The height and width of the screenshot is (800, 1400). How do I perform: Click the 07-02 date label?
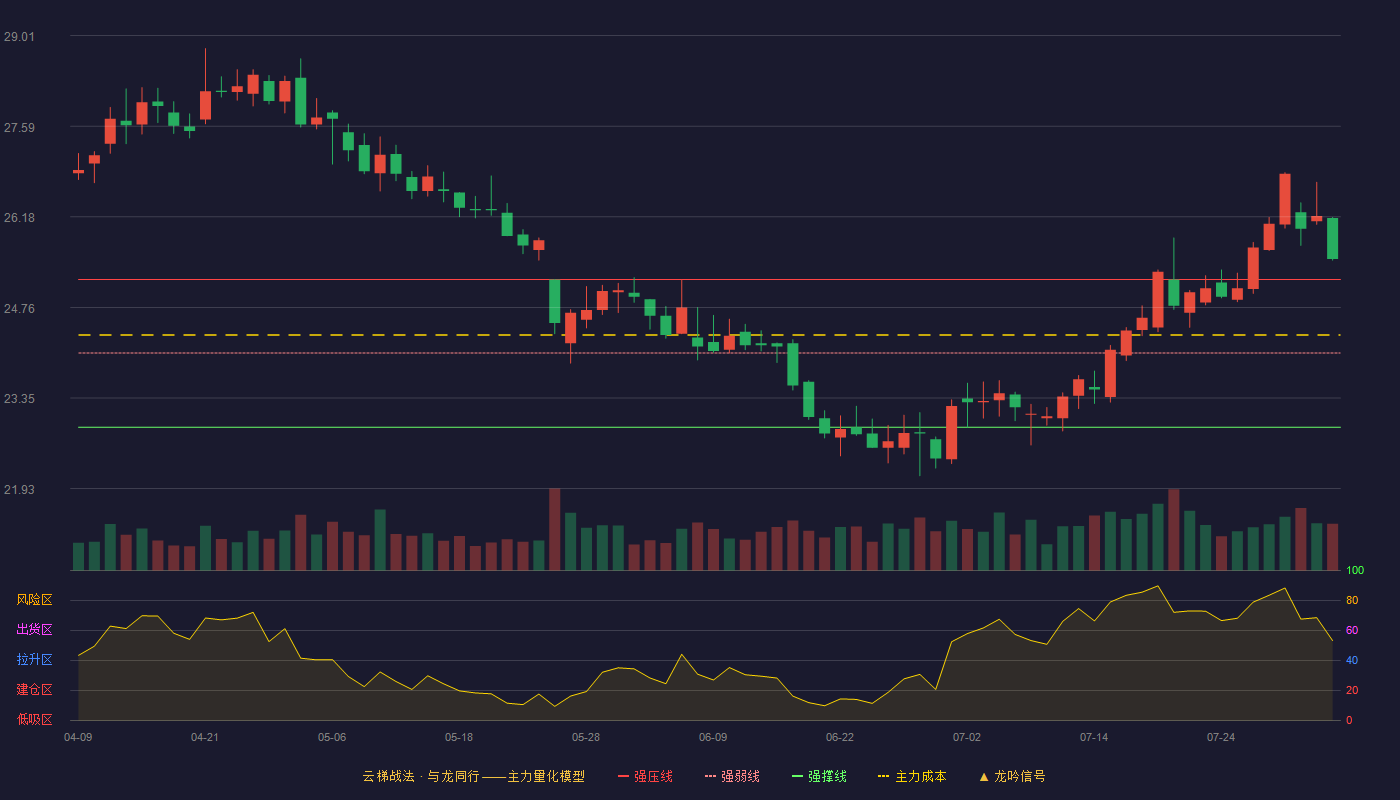pyautogui.click(x=967, y=737)
